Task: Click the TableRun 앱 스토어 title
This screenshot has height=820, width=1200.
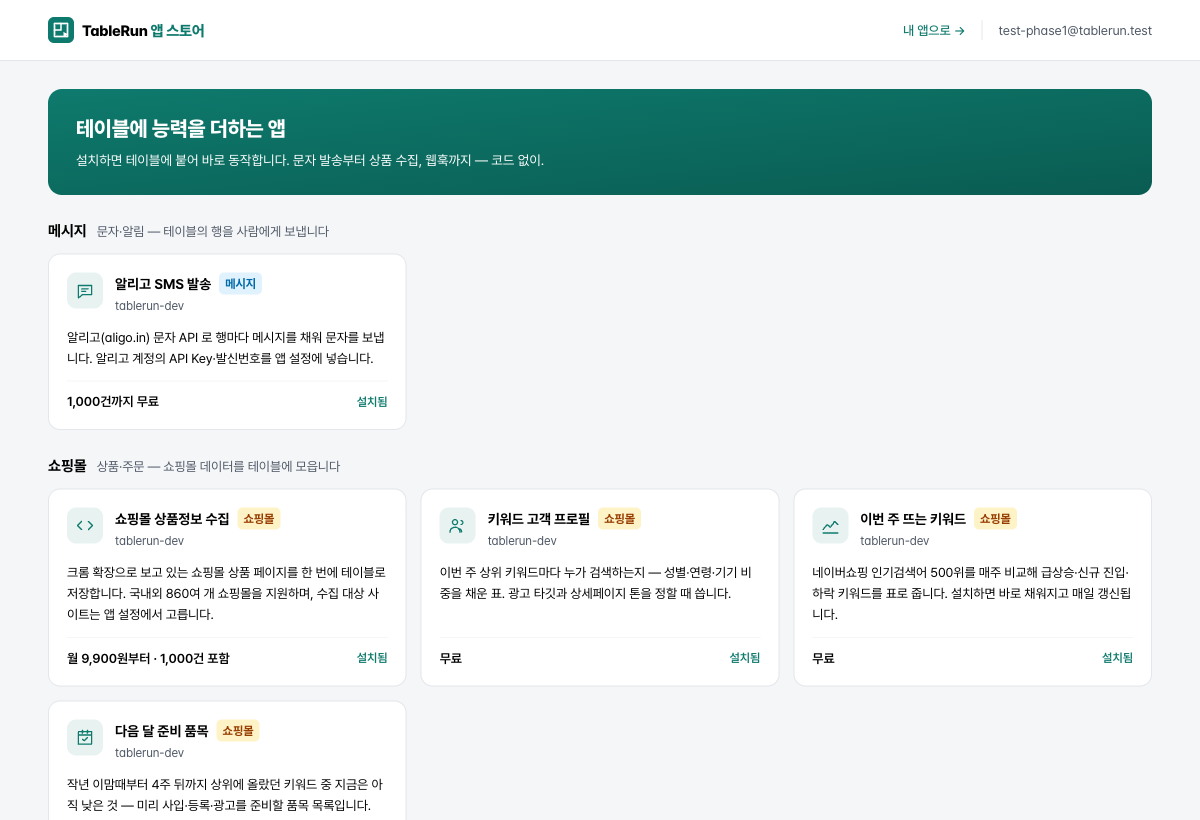Action: (x=143, y=31)
